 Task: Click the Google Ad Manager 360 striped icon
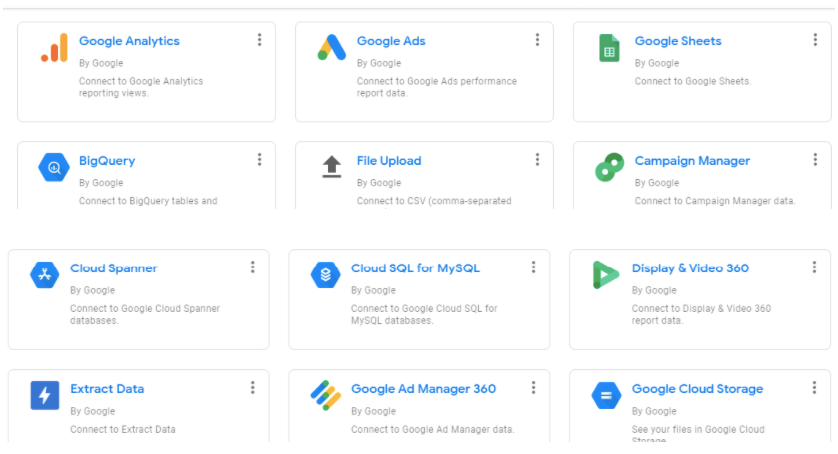point(325,395)
